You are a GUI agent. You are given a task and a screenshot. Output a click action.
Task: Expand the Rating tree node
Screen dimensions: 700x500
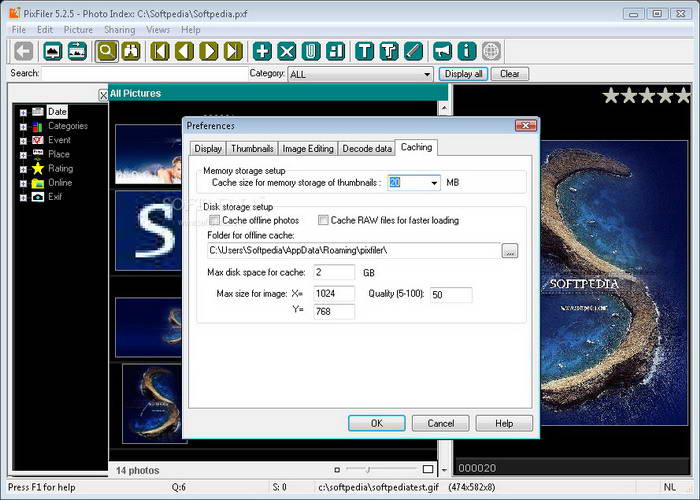pos(23,169)
